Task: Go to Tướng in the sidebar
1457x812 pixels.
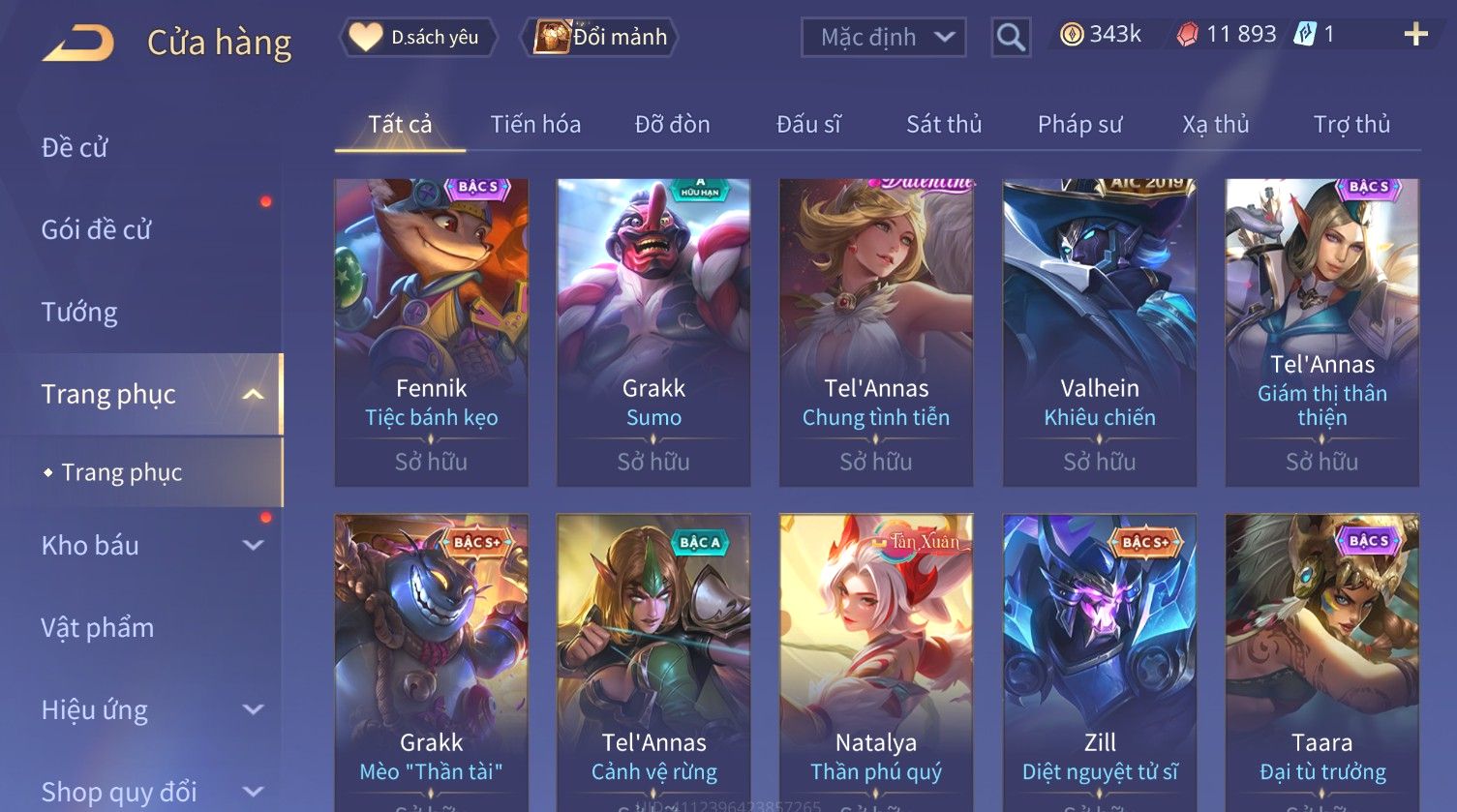Action: pyautogui.click(x=79, y=313)
